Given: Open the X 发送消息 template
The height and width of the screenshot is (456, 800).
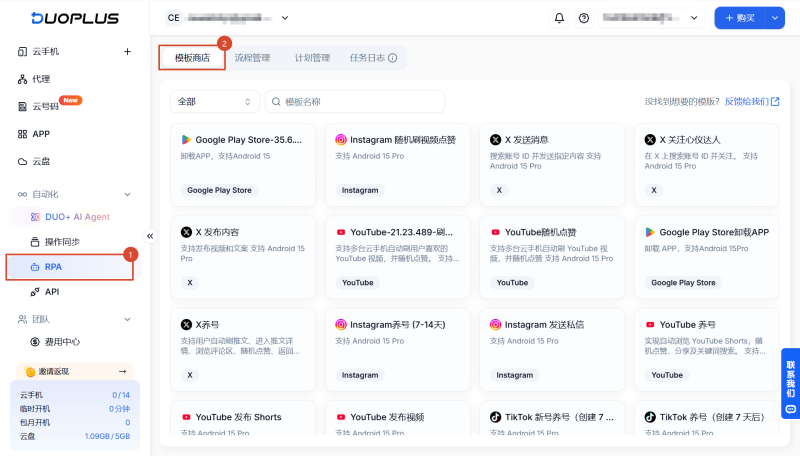Looking at the screenshot, I should pos(552,165).
